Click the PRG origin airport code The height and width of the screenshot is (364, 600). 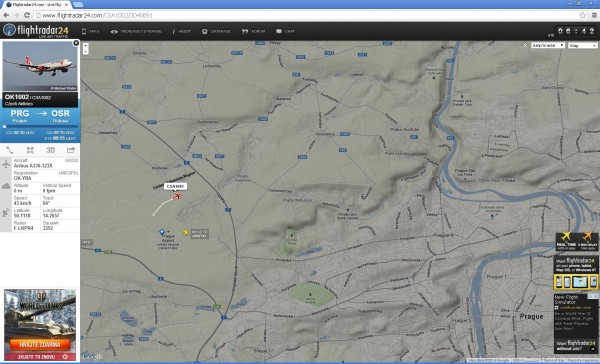[x=20, y=113]
